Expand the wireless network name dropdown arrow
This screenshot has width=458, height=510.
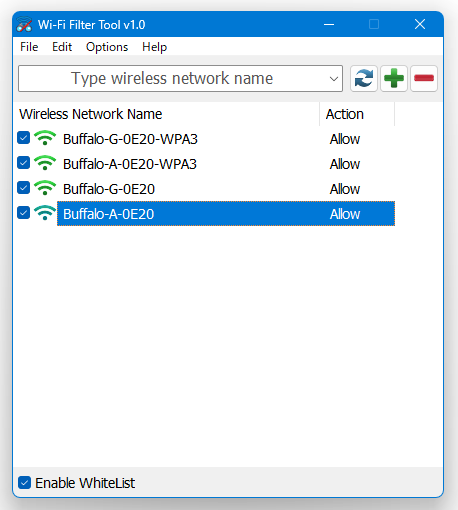(334, 79)
